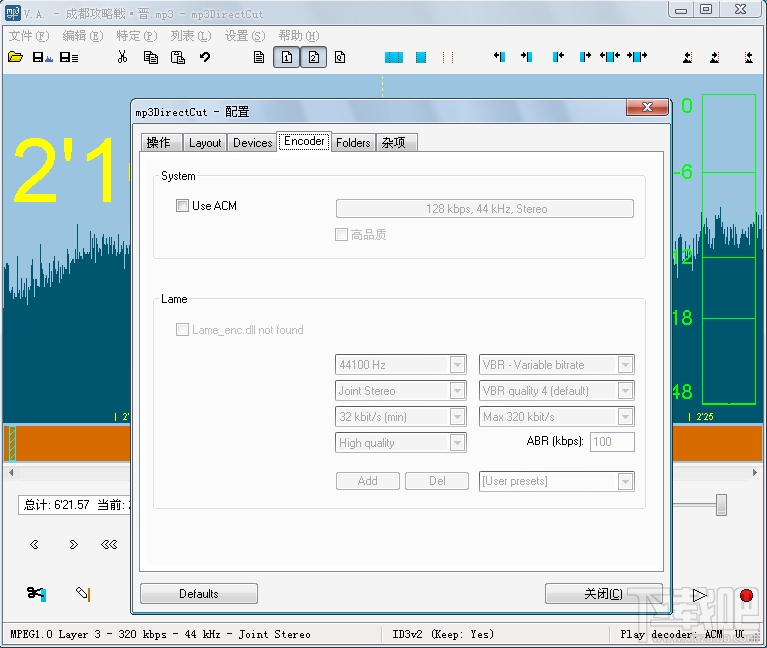Click the ABR (kbps) input field
The image size is (767, 648).
[612, 442]
